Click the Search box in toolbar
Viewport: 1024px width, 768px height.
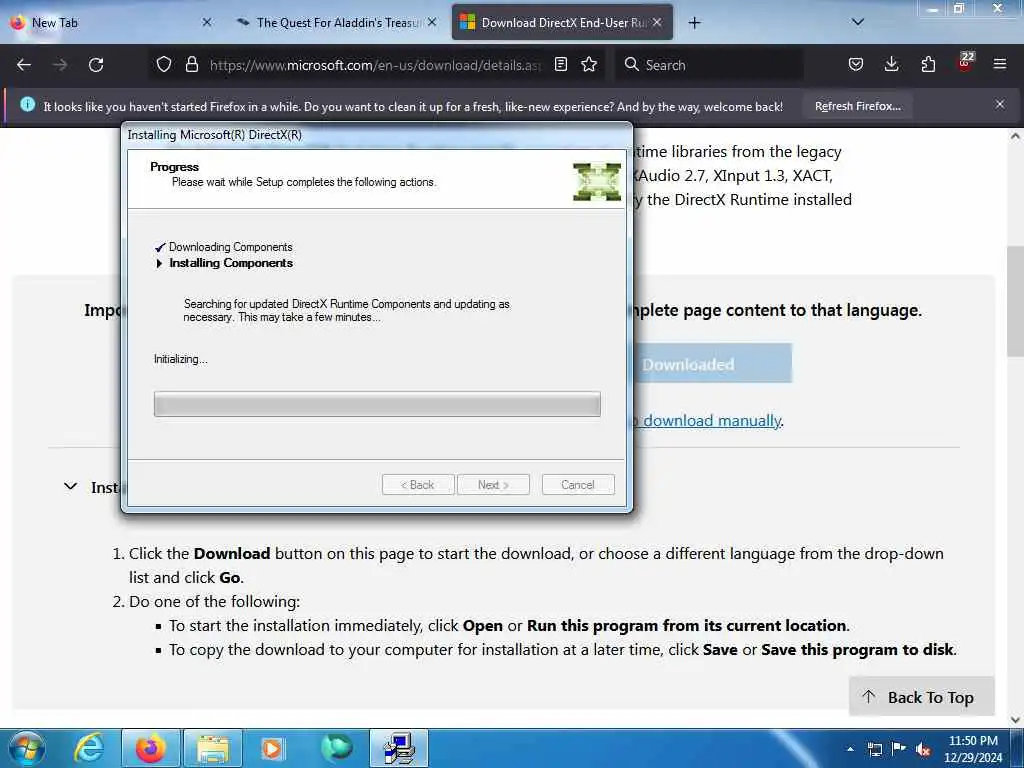click(709, 65)
